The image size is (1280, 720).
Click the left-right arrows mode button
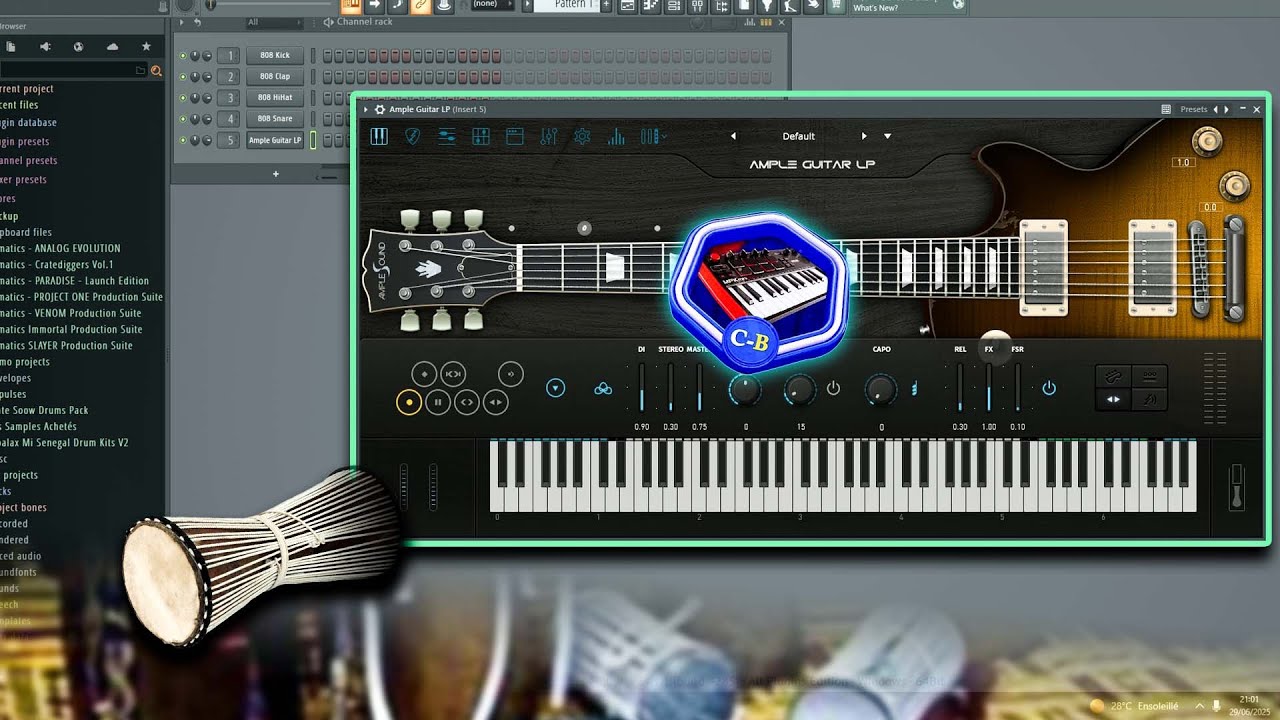[1113, 399]
